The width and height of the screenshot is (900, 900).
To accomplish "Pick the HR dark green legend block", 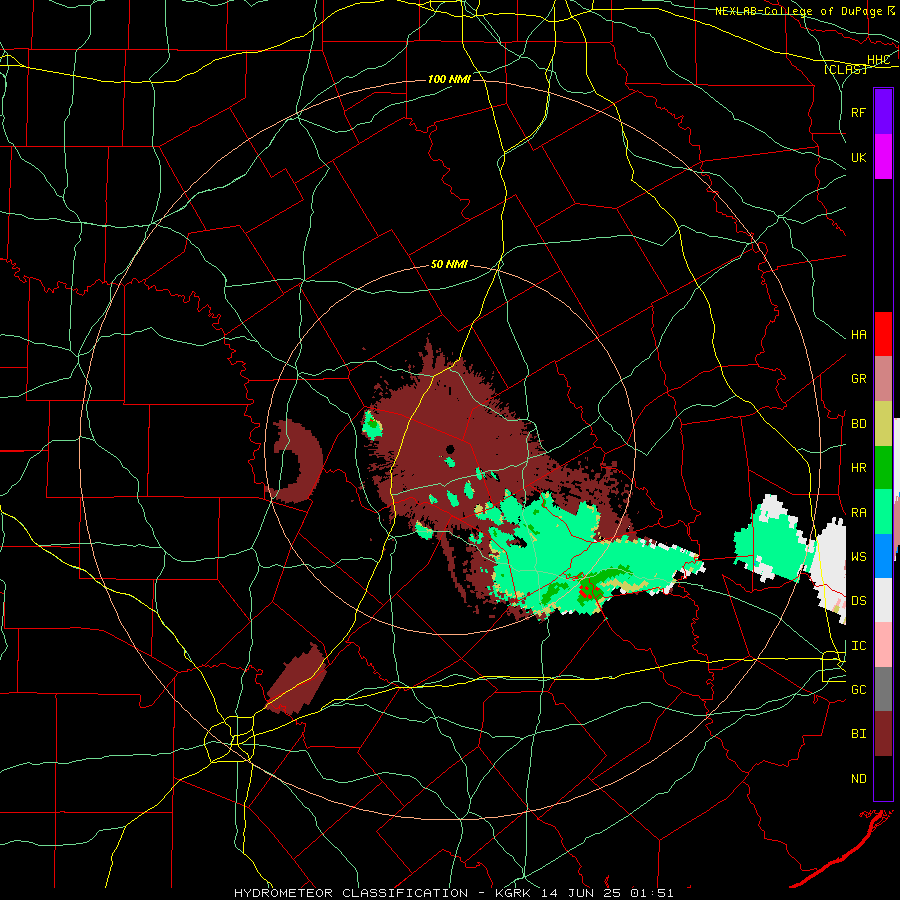I will tap(883, 468).
